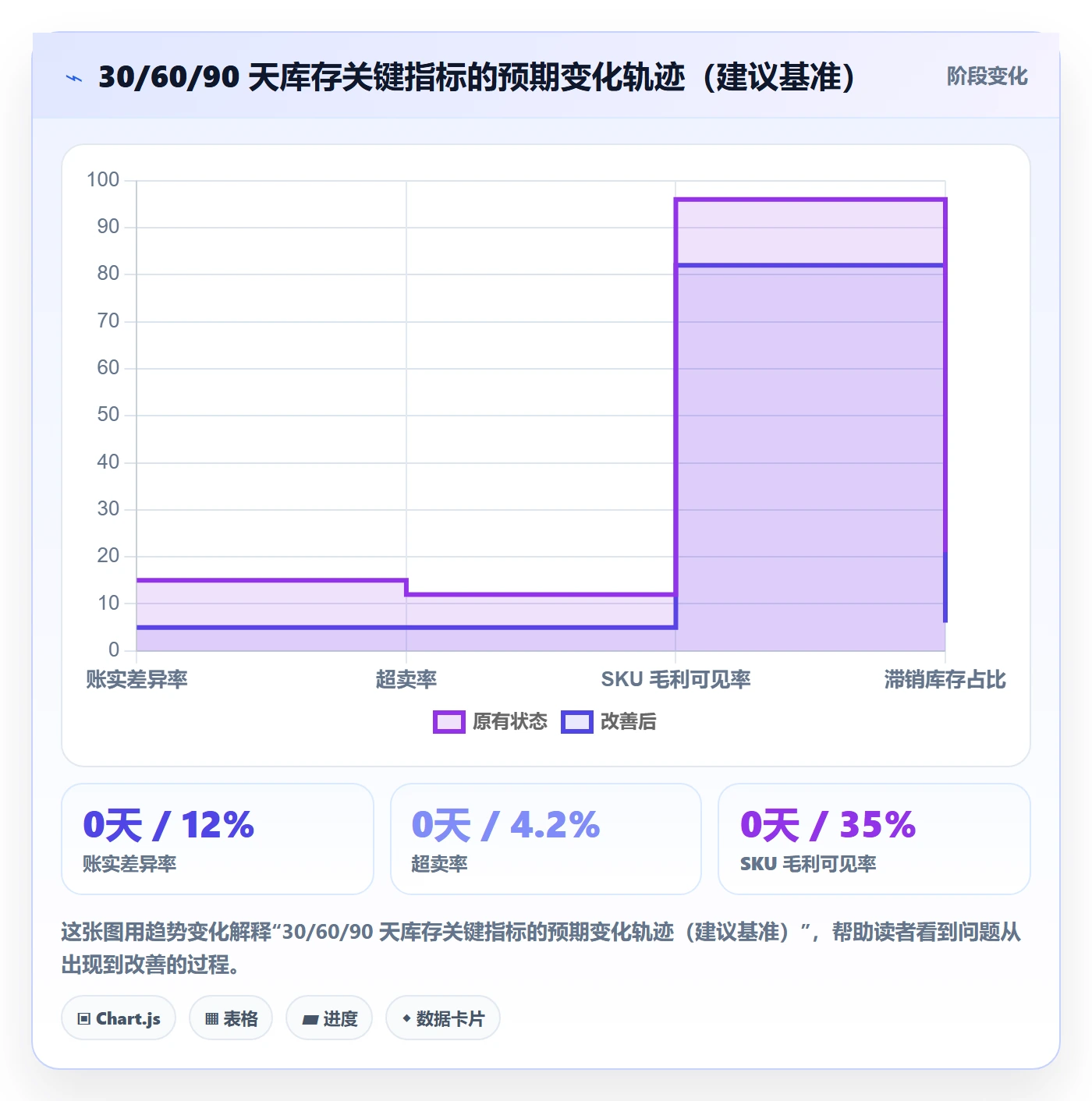Click the 账实差异率 x-axis label
This screenshot has height=1101, width=1092.
137,679
